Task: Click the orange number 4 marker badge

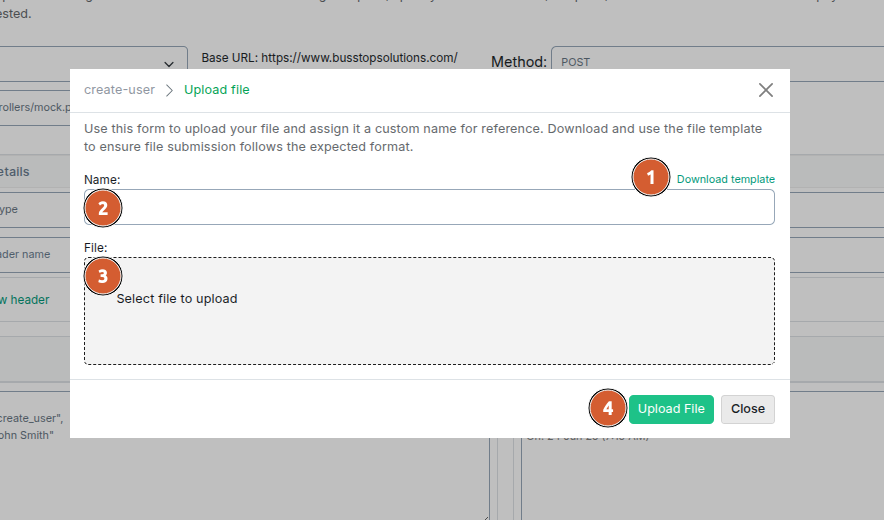Action: [x=607, y=408]
